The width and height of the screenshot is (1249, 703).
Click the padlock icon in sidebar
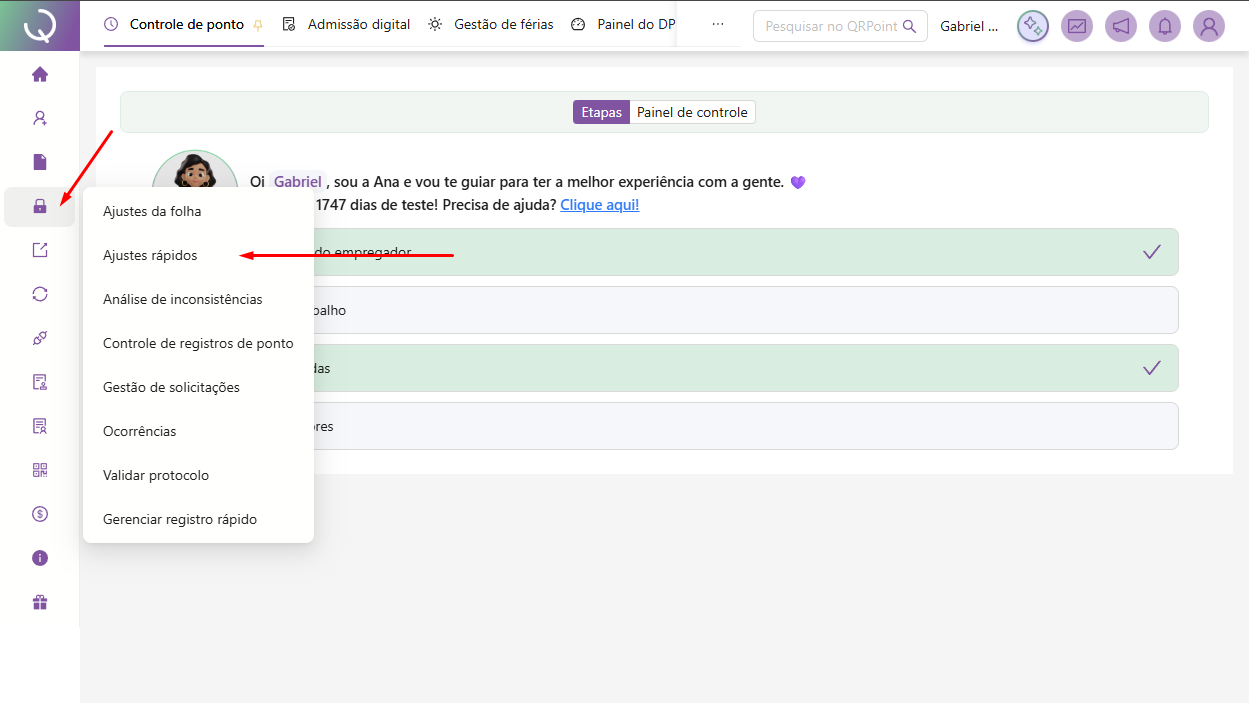[40, 206]
